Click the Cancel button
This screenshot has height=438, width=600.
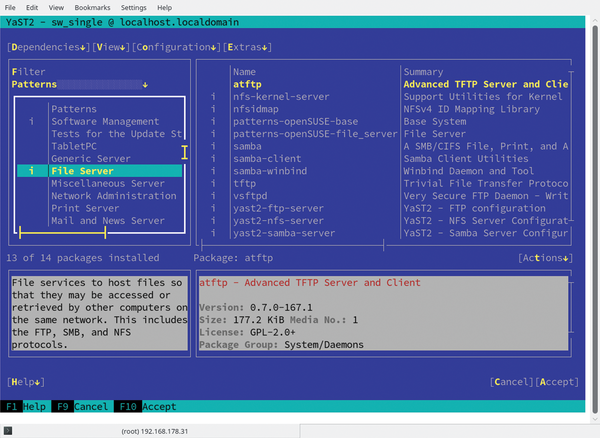point(512,382)
